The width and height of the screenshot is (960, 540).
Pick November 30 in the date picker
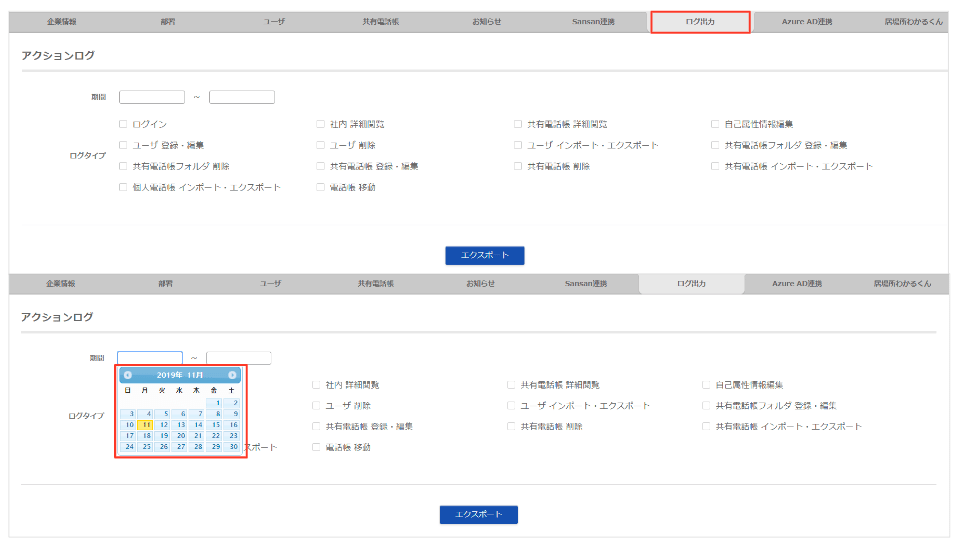[x=231, y=447]
